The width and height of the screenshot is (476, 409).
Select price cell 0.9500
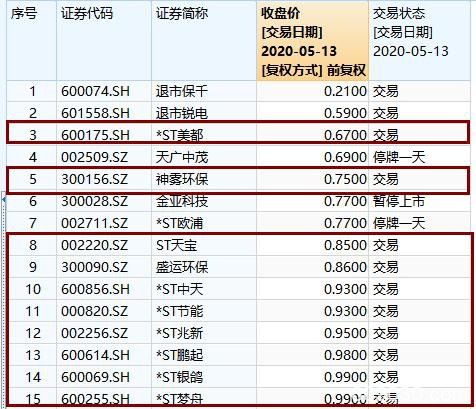pyautogui.click(x=345, y=333)
